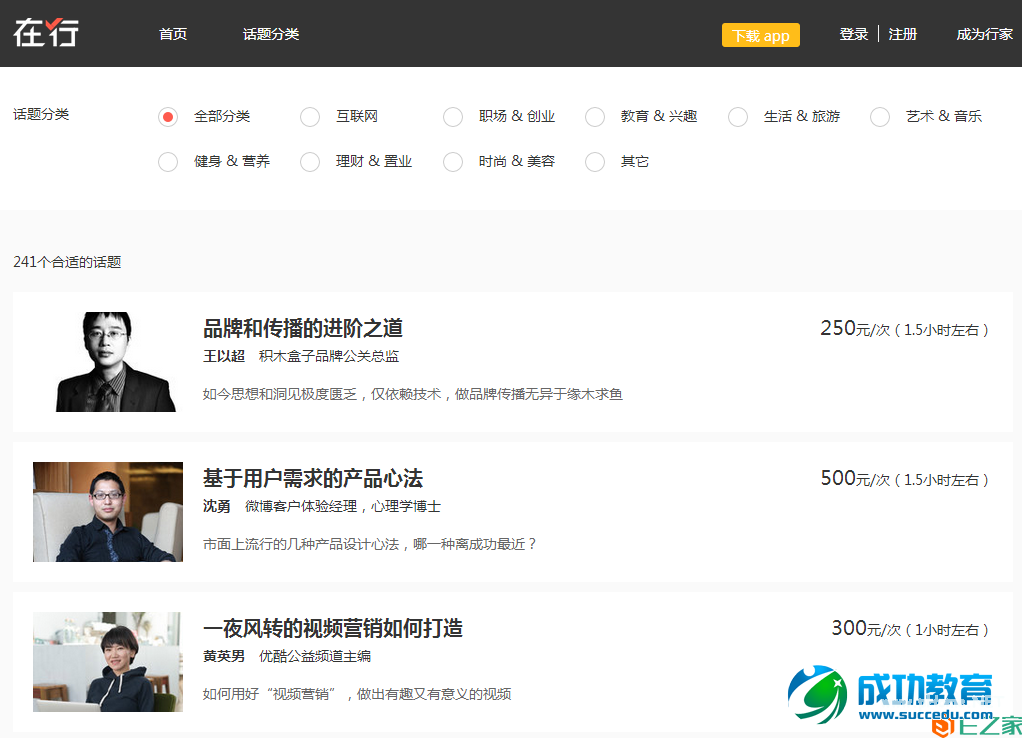Select the 艺术 & 音乐 option
This screenshot has height=738, width=1022.
pyautogui.click(x=879, y=116)
